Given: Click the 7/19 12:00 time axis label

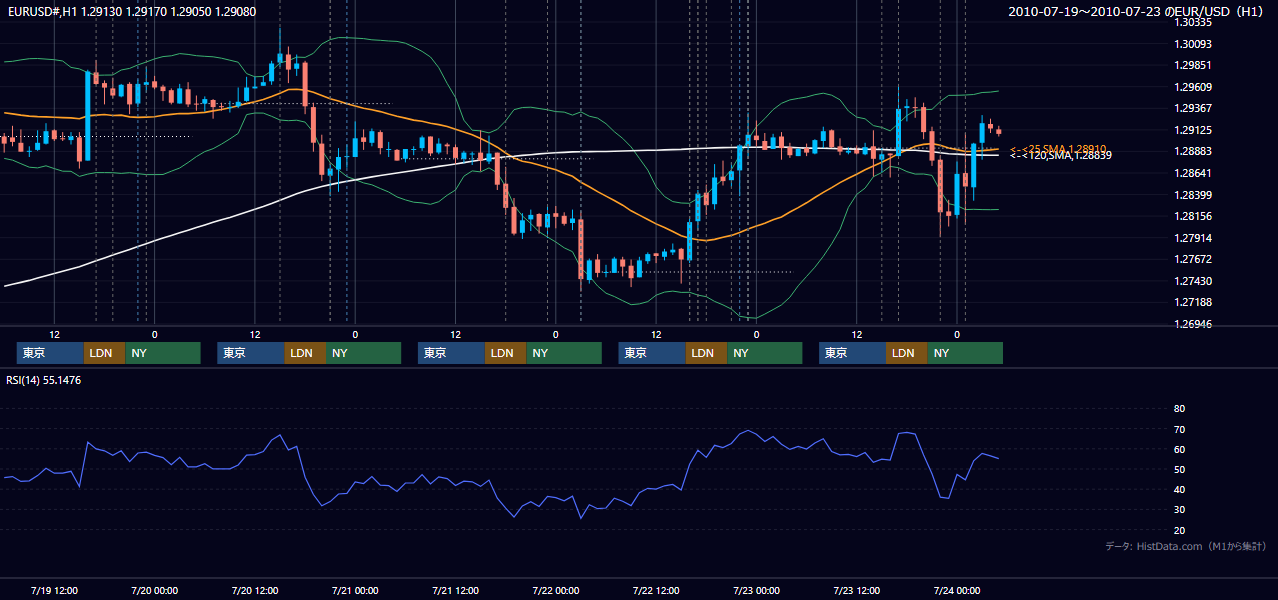Looking at the screenshot, I should [x=55, y=590].
